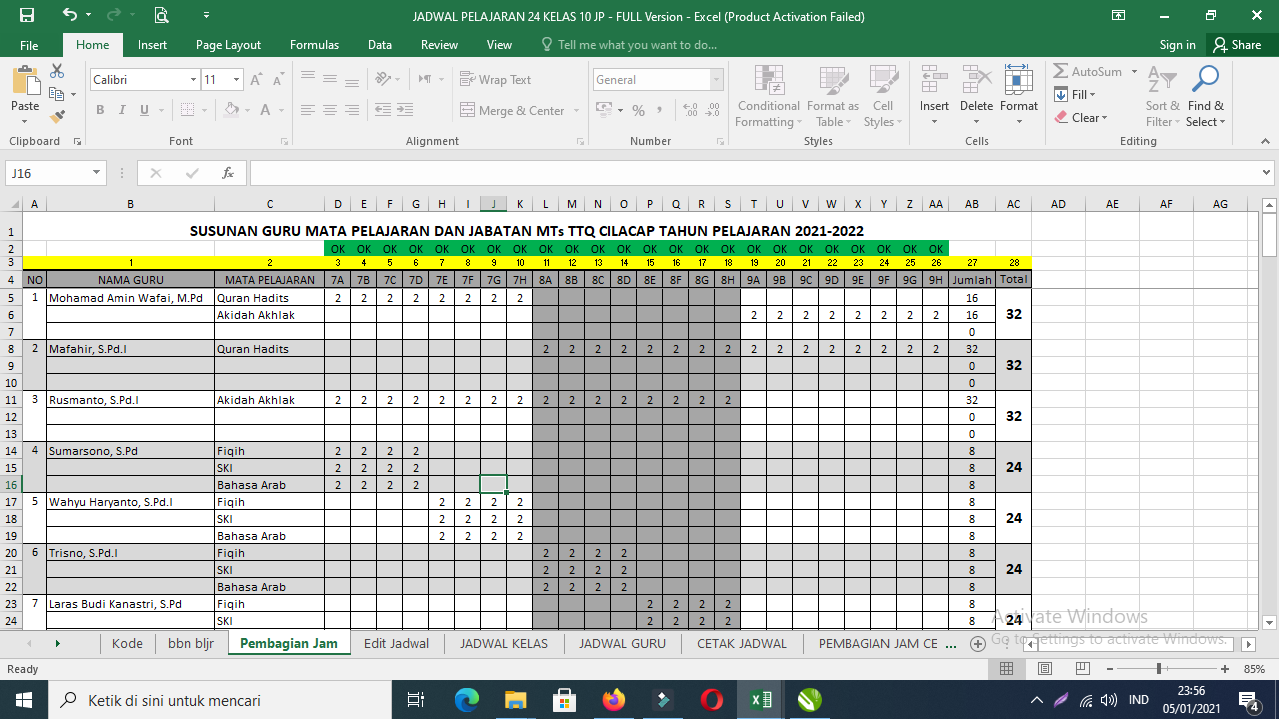
Task: Open the General number format dropdown
Action: coord(716,80)
